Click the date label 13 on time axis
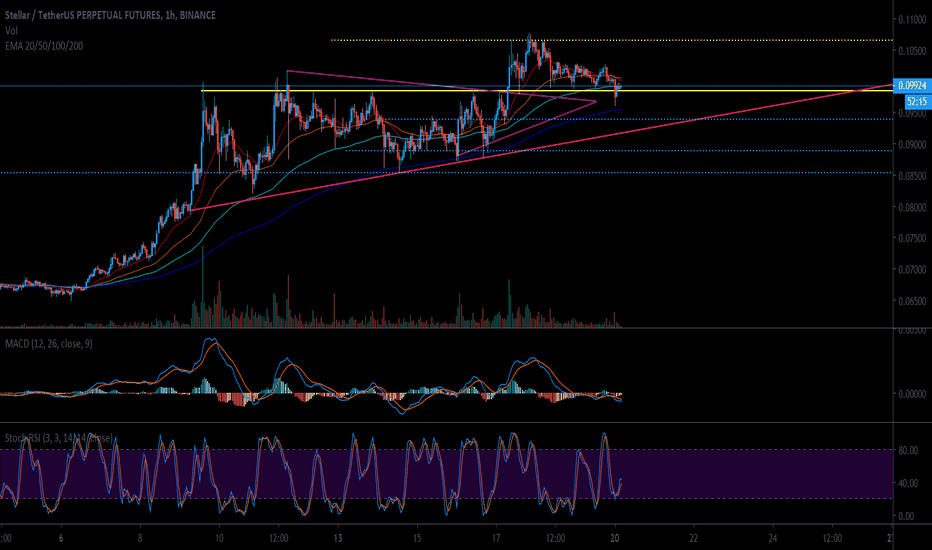 pyautogui.click(x=338, y=538)
